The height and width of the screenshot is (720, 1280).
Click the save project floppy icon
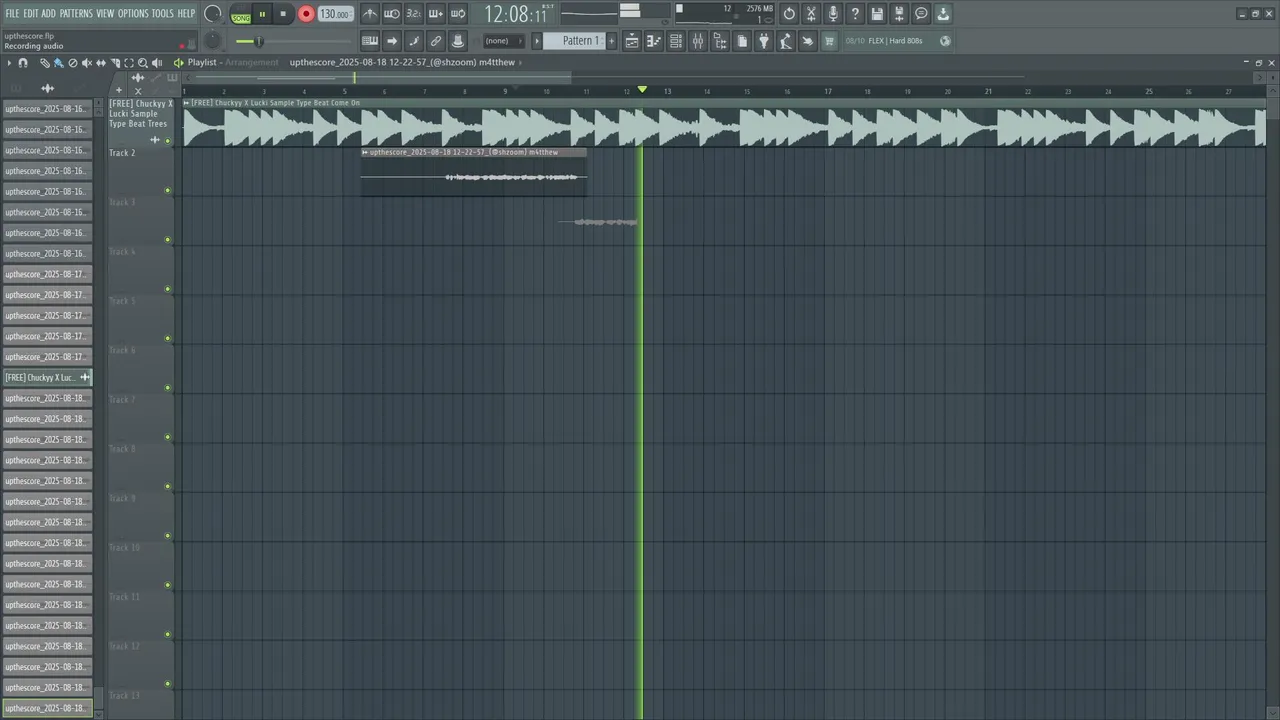[877, 14]
